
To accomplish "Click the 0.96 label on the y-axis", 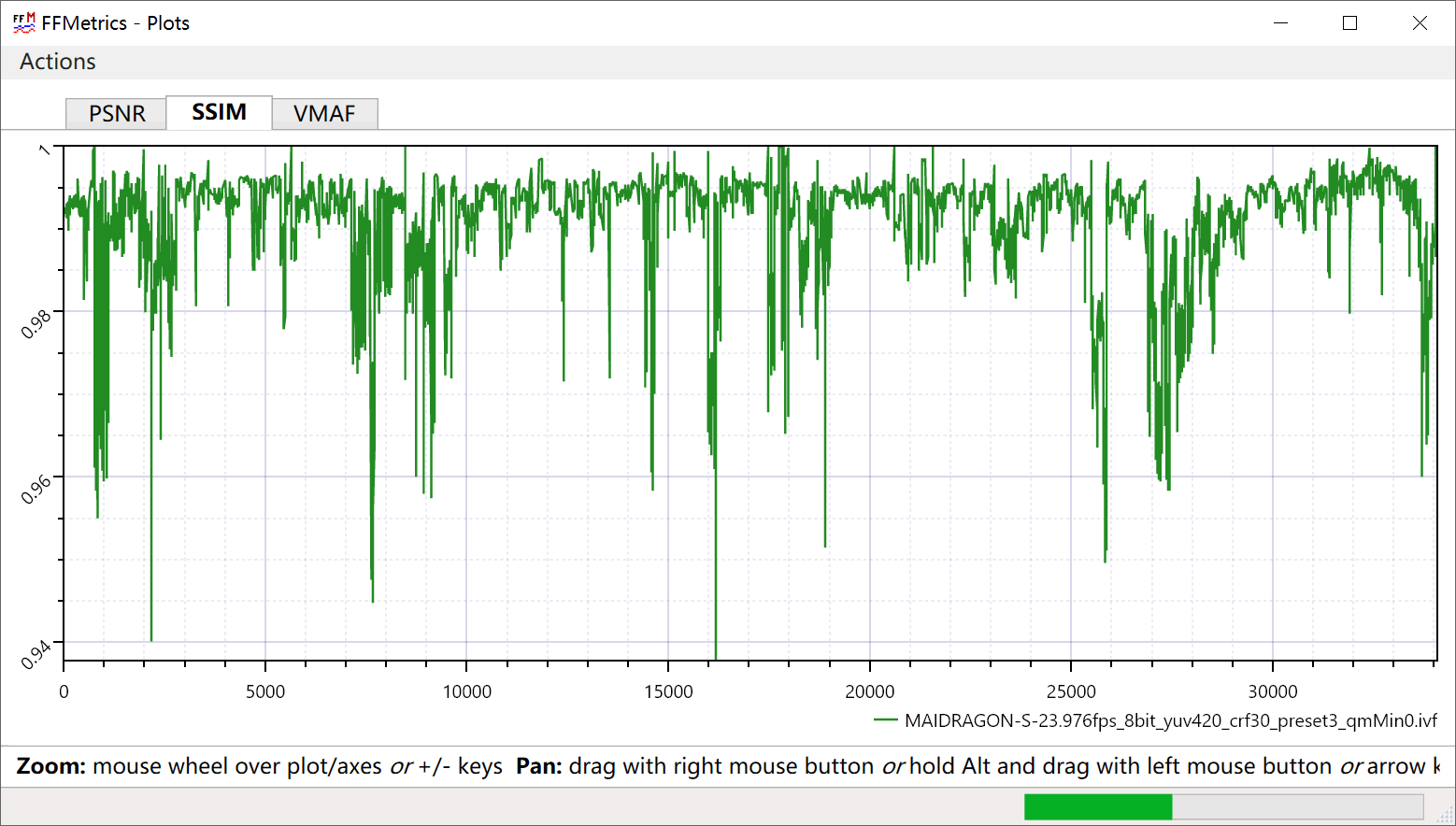I will coord(36,490).
